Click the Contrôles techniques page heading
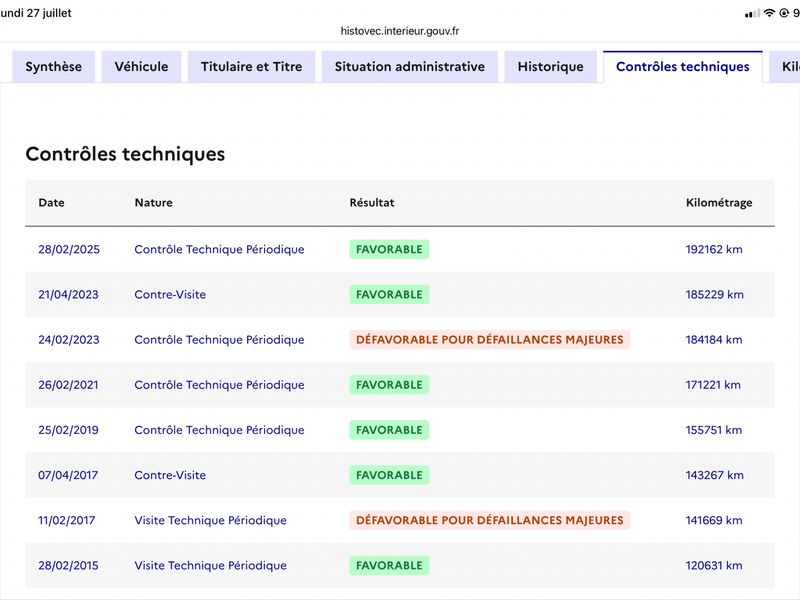Image resolution: width=800 pixels, height=600 pixels. click(125, 154)
